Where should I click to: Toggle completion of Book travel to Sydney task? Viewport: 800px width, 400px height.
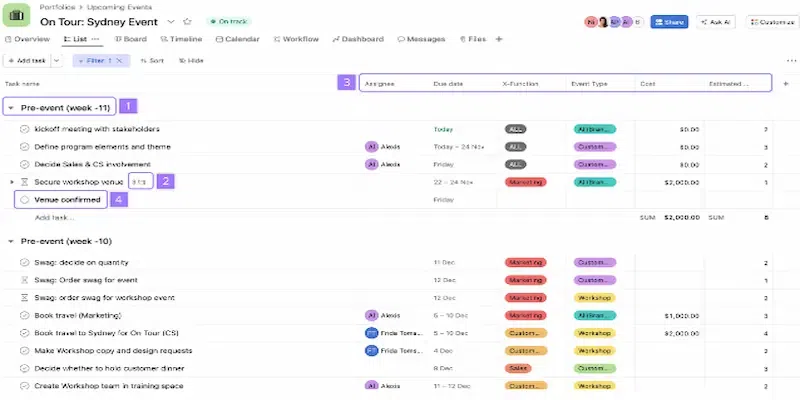pos(24,333)
